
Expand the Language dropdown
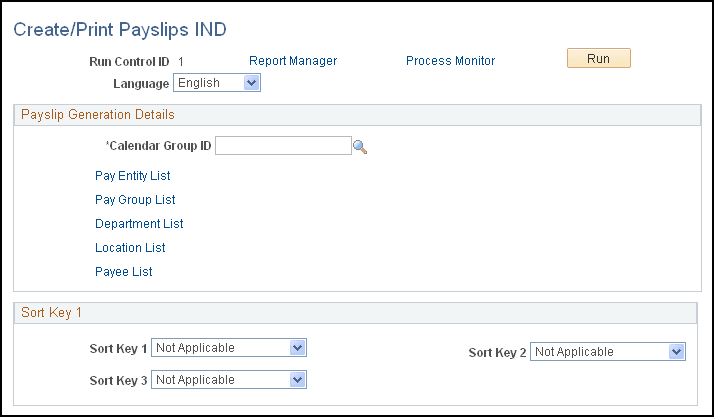pos(217,83)
